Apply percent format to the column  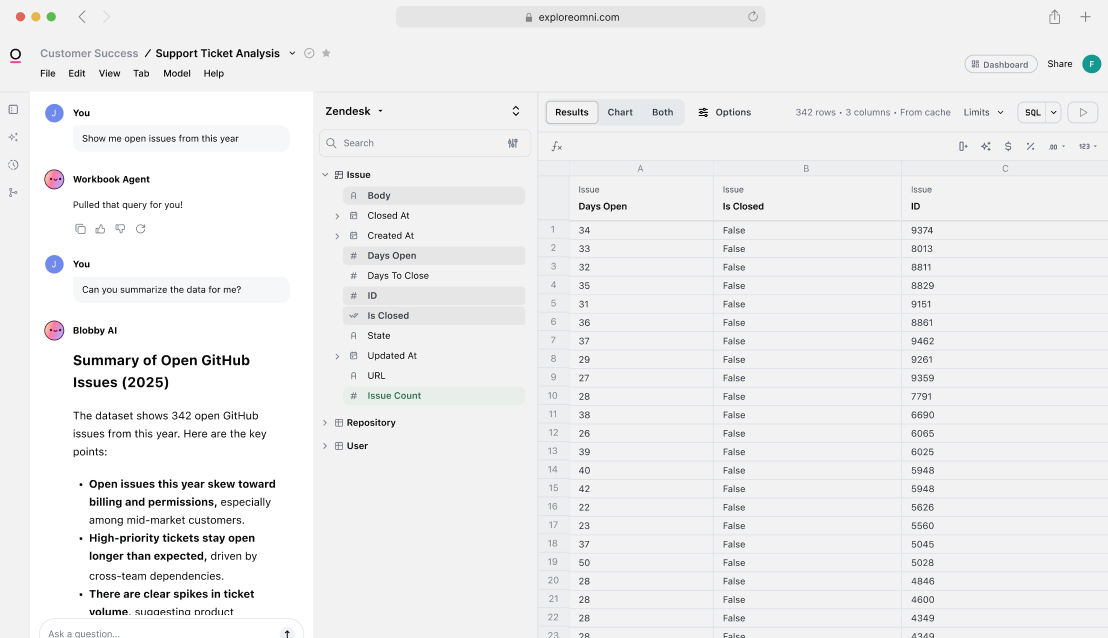(x=1030, y=146)
